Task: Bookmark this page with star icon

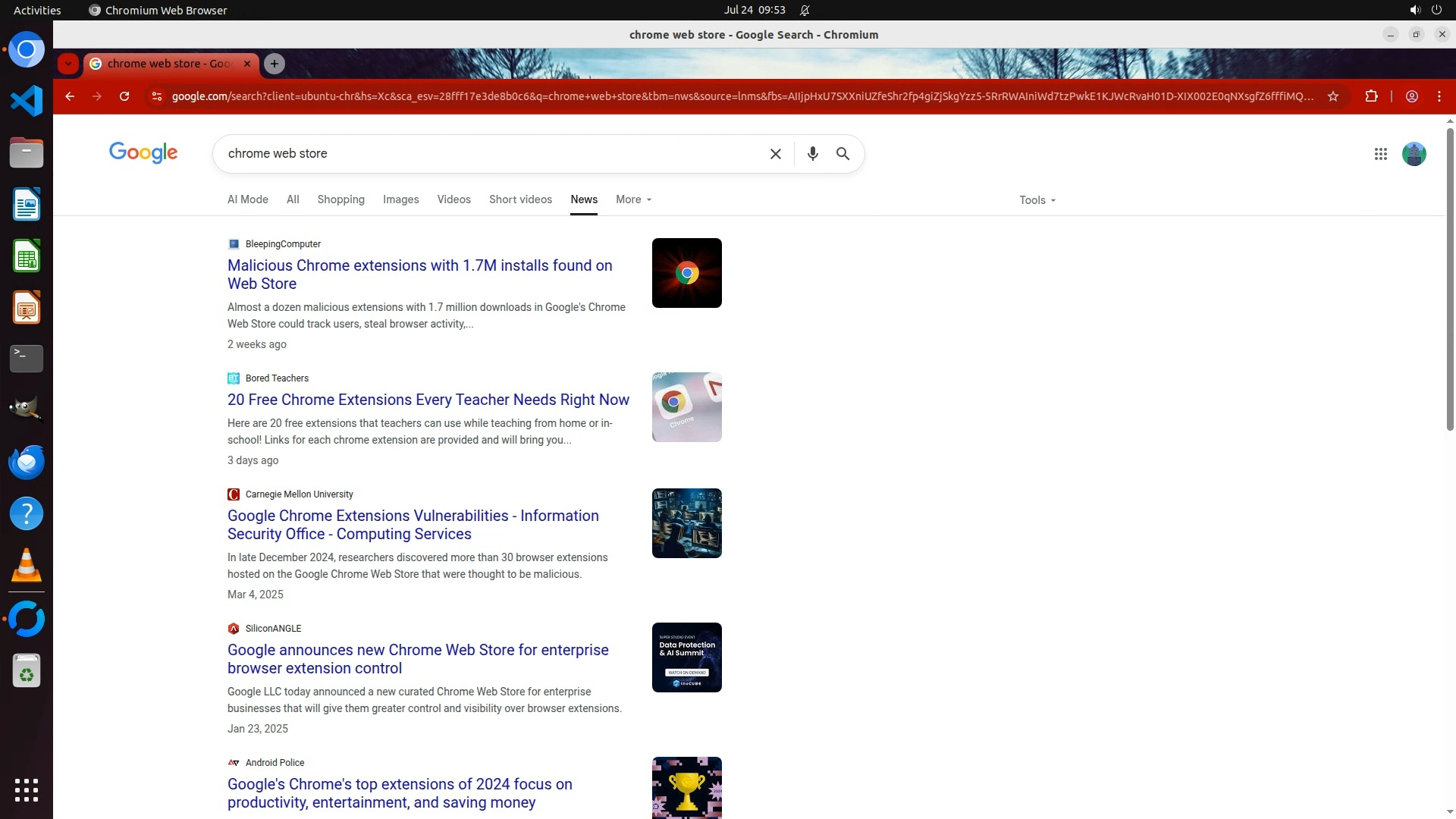Action: pyautogui.click(x=1332, y=96)
